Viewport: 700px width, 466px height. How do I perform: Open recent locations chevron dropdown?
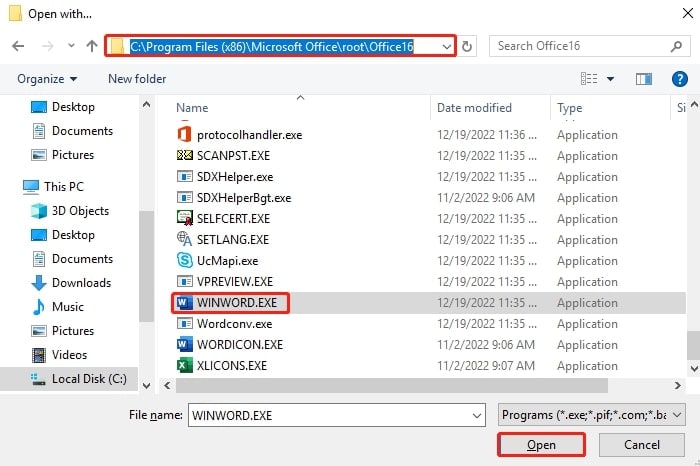(x=71, y=46)
